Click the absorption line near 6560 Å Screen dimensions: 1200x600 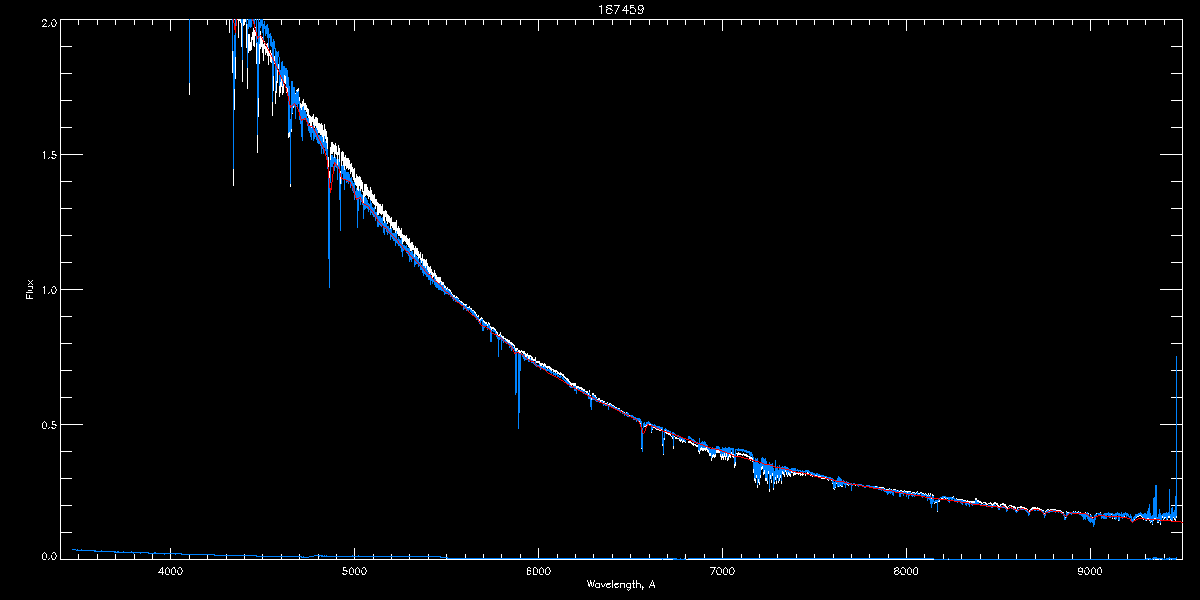coord(642,437)
